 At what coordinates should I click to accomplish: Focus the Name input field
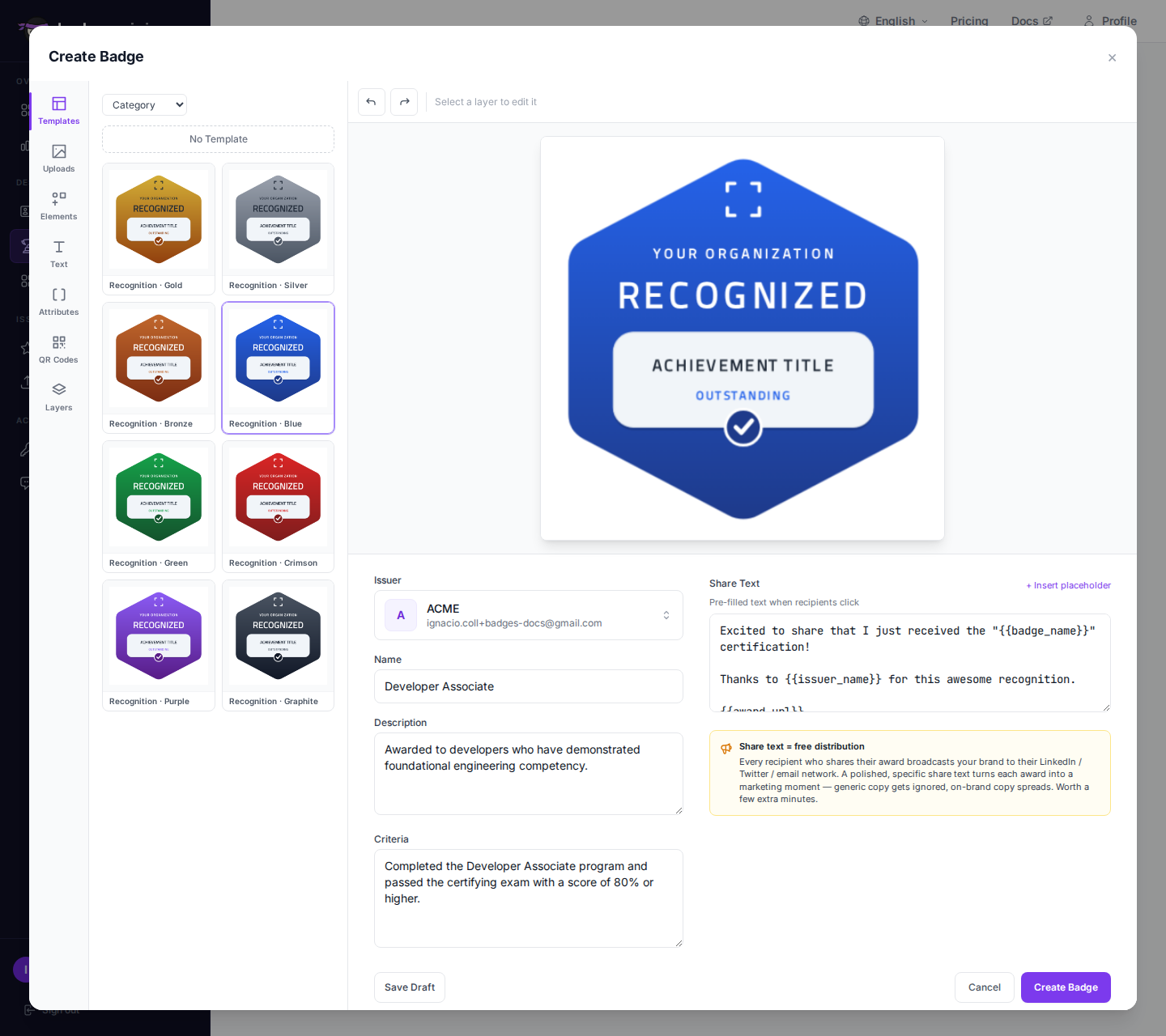(529, 686)
